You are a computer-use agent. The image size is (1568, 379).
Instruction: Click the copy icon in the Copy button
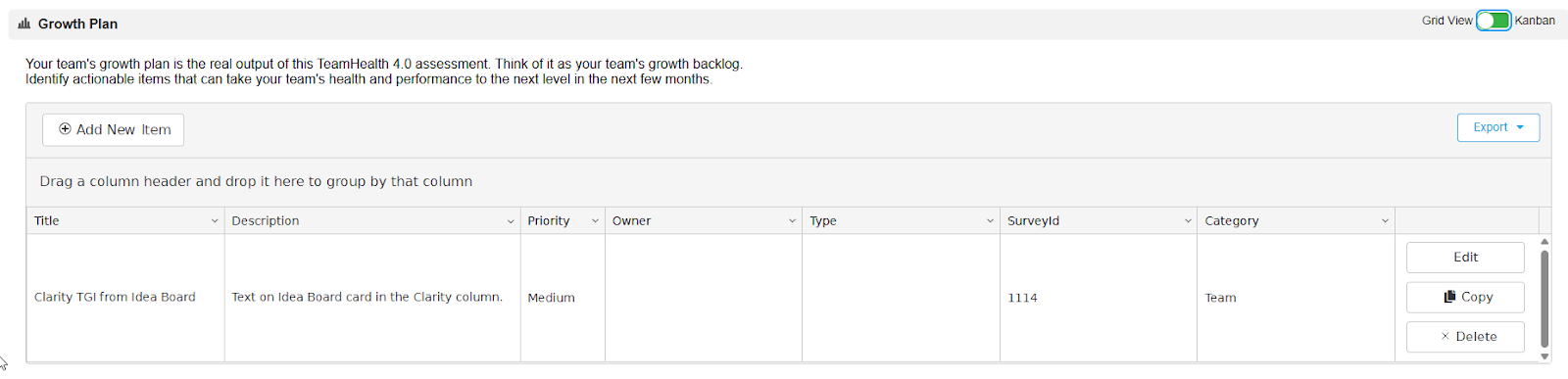pos(1449,297)
